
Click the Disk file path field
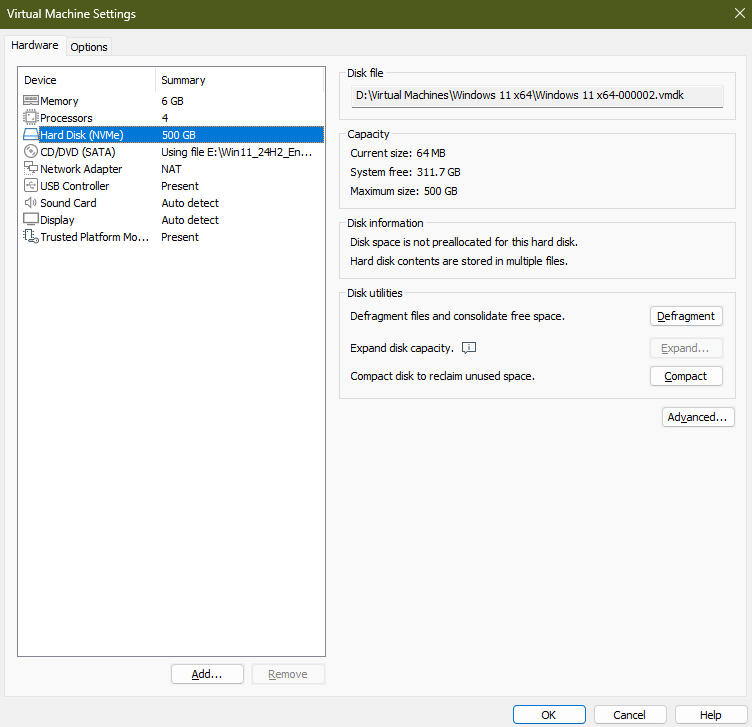[x=537, y=95]
